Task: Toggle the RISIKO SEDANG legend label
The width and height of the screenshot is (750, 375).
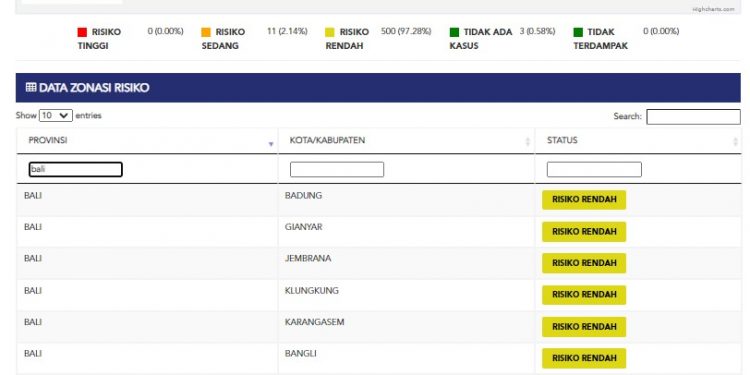Action: (223, 39)
